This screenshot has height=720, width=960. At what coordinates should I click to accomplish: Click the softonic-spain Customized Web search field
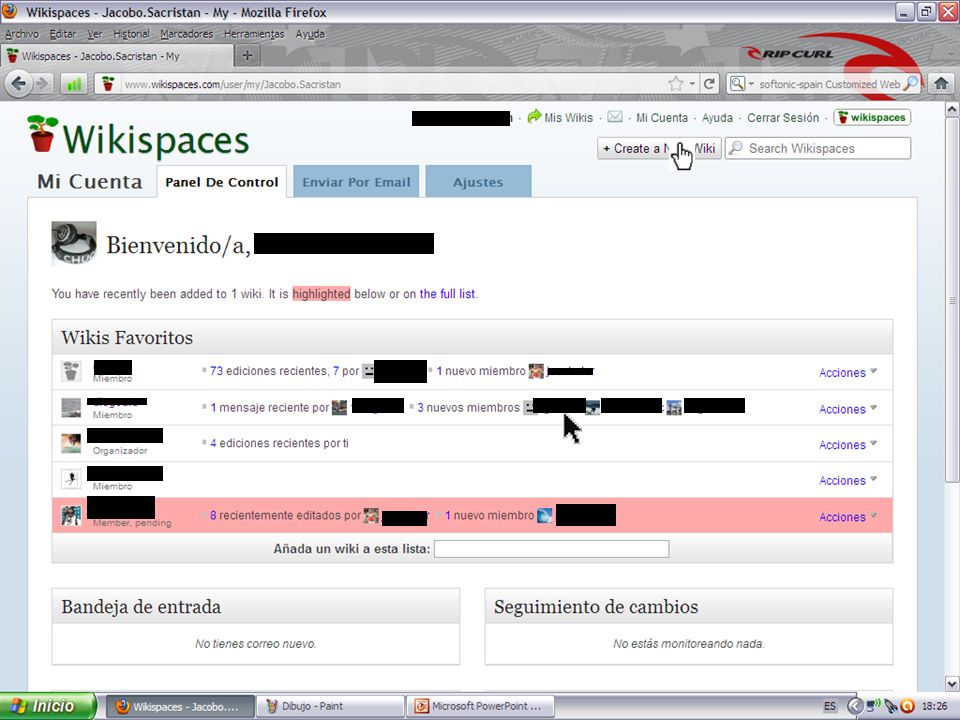tap(830, 84)
